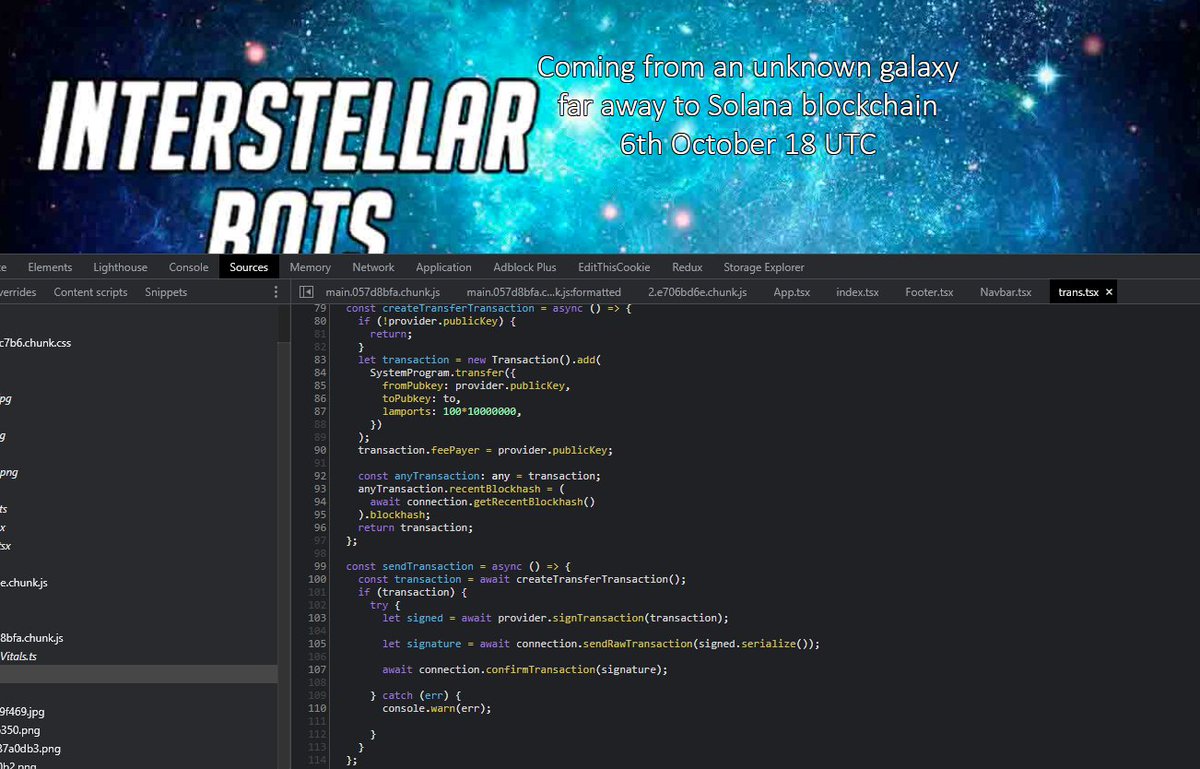
Task: Open the EditThisCookie panel
Action: (614, 267)
